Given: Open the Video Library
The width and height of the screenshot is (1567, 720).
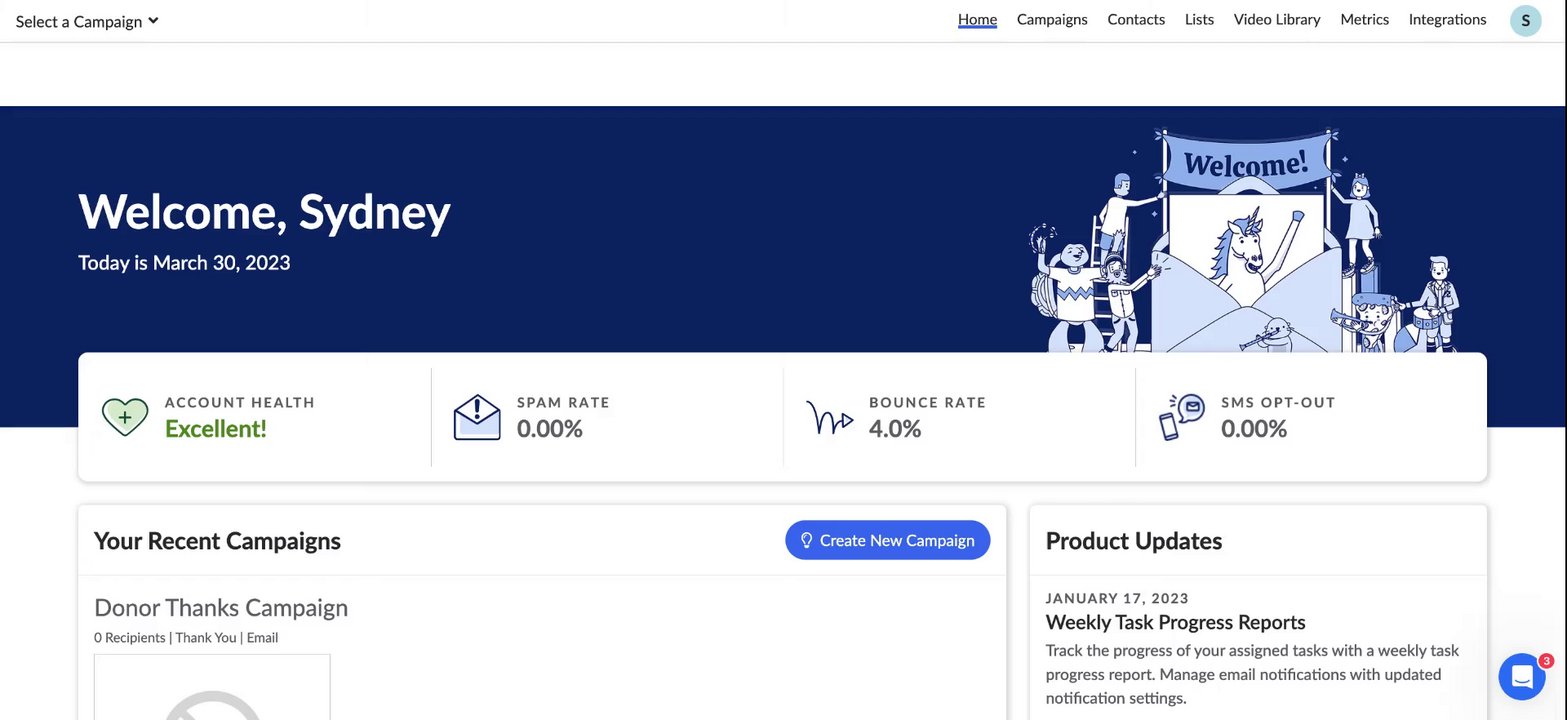Looking at the screenshot, I should (1277, 19).
